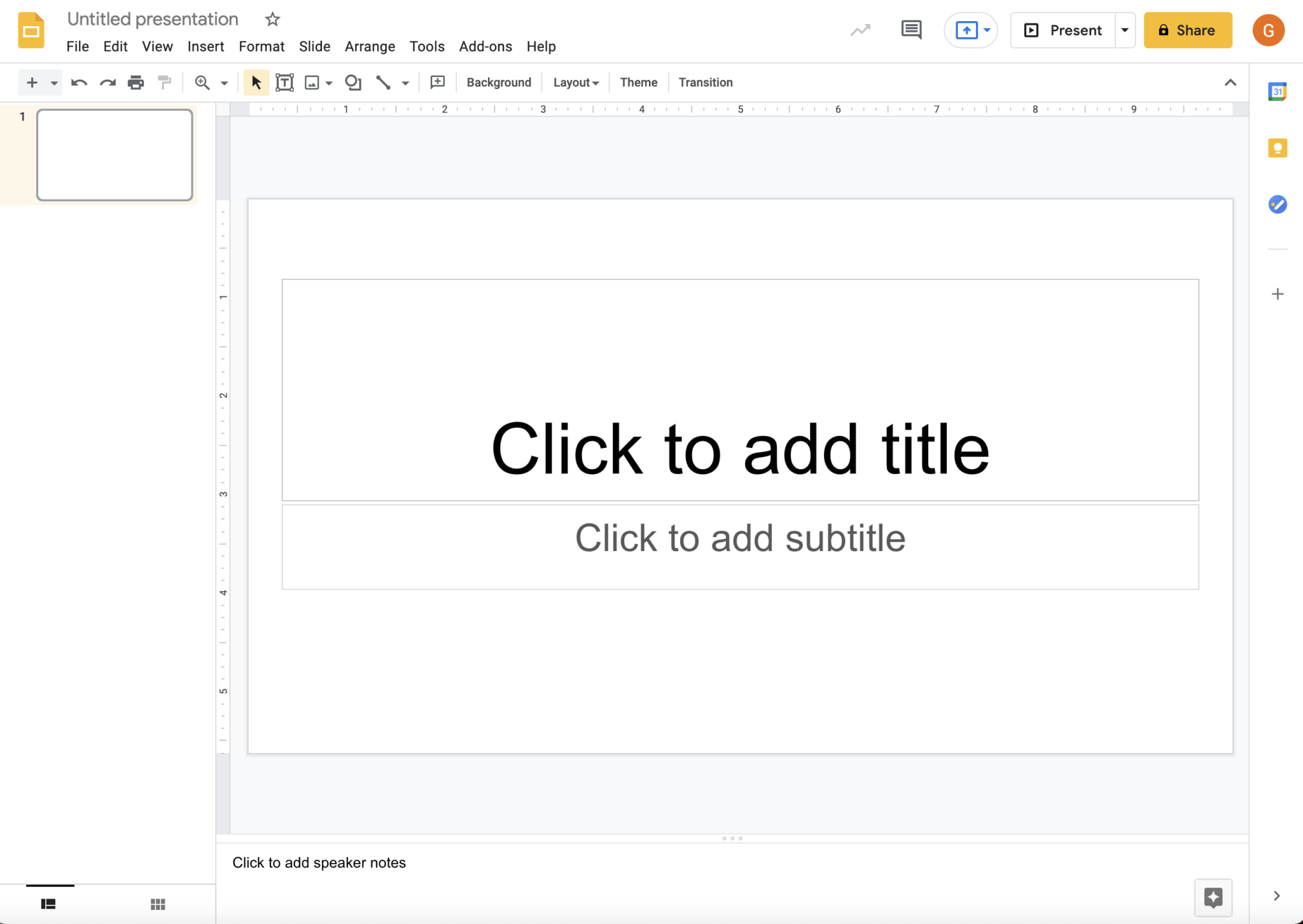The width and height of the screenshot is (1303, 924).
Task: Open the Background settings
Action: (498, 82)
